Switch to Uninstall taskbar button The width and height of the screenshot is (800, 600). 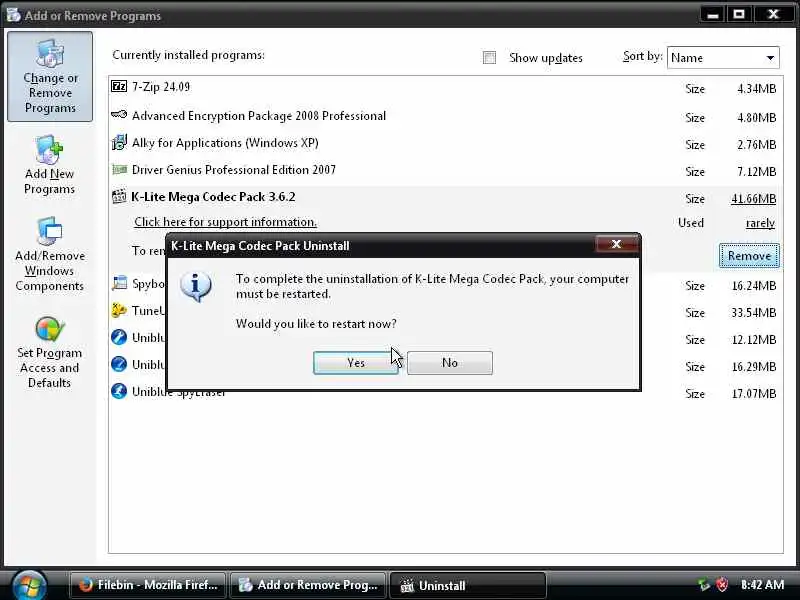(467, 585)
